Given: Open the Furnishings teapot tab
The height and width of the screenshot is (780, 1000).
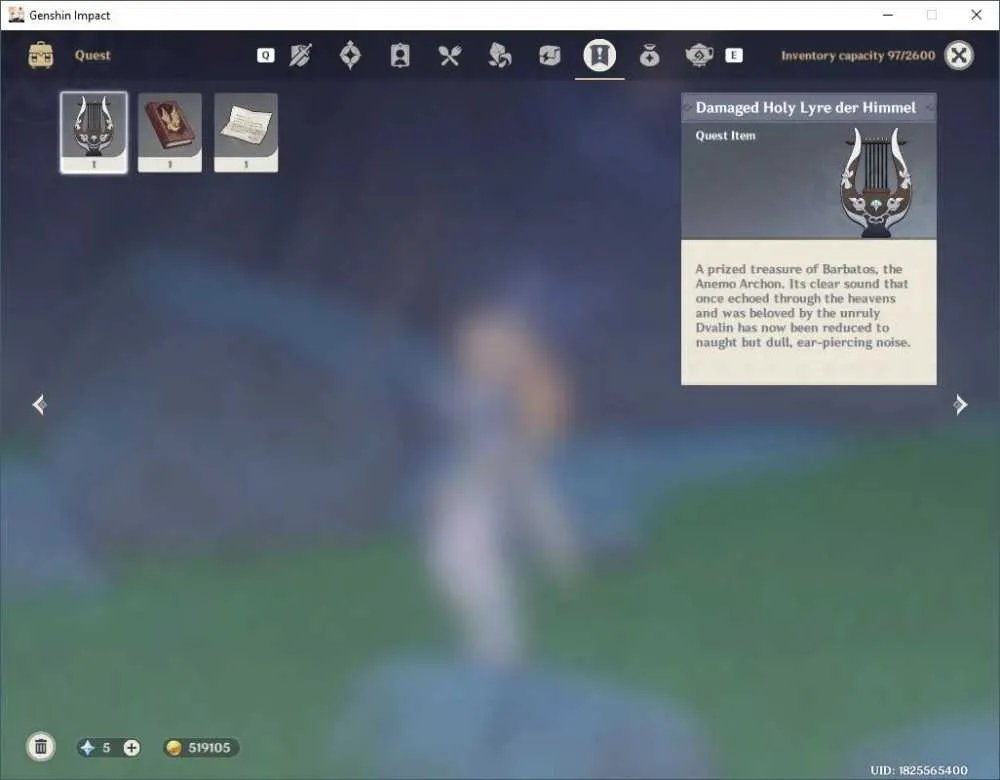Looking at the screenshot, I should pos(699,55).
